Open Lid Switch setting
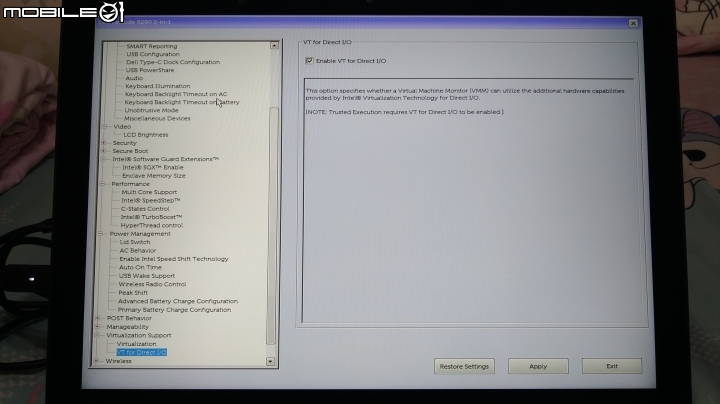This screenshot has width=720, height=404. (x=135, y=242)
